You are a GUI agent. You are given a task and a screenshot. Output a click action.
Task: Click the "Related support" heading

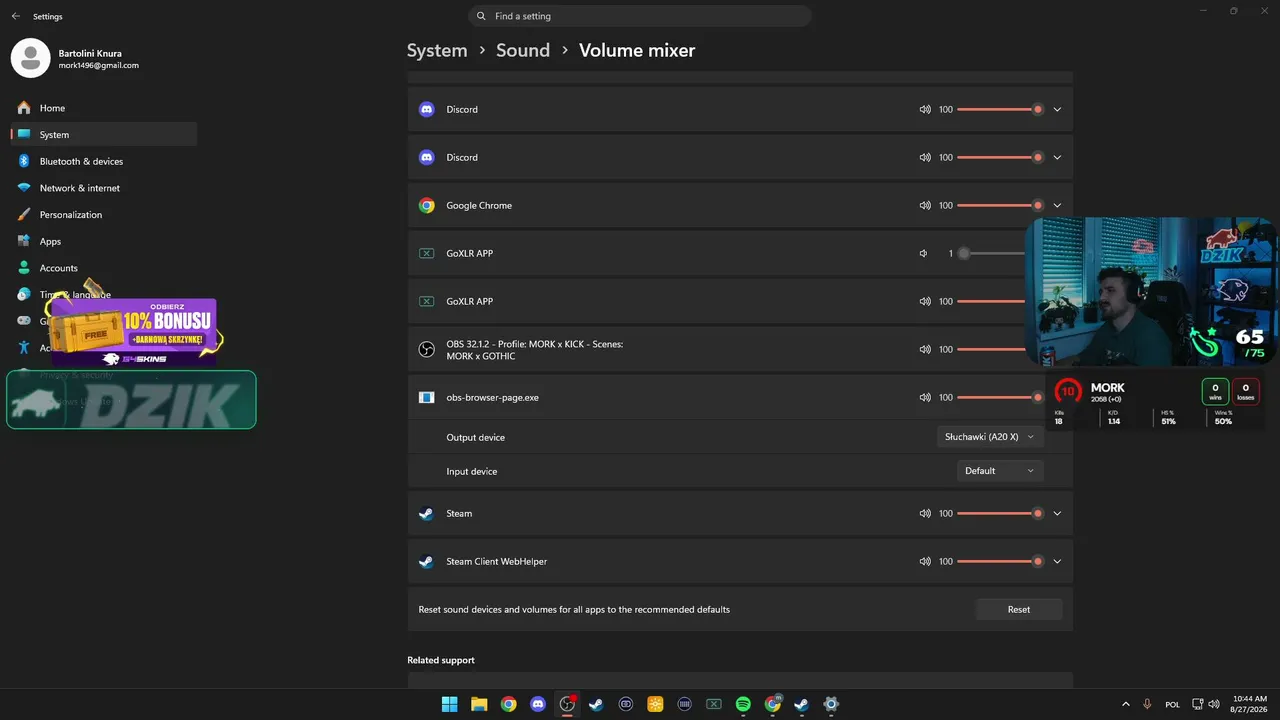click(x=441, y=660)
